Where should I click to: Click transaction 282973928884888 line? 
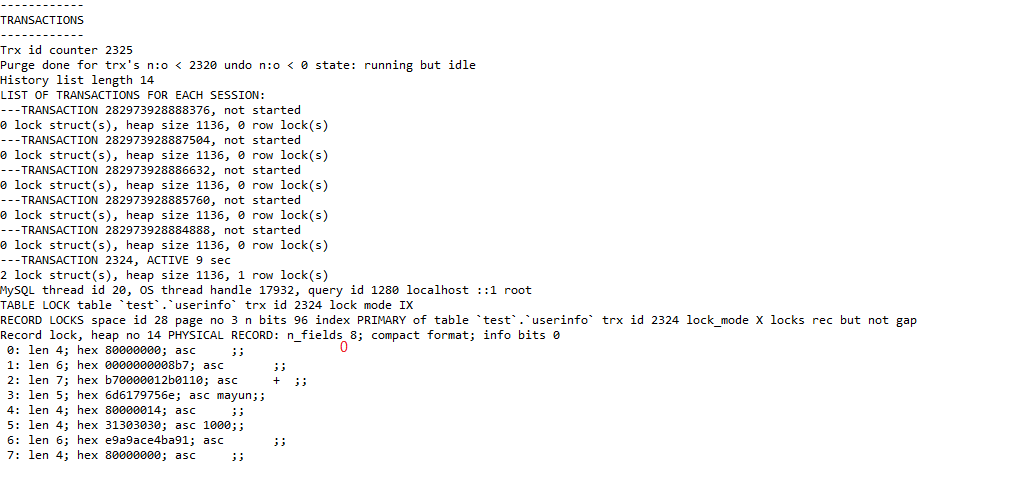click(x=150, y=230)
